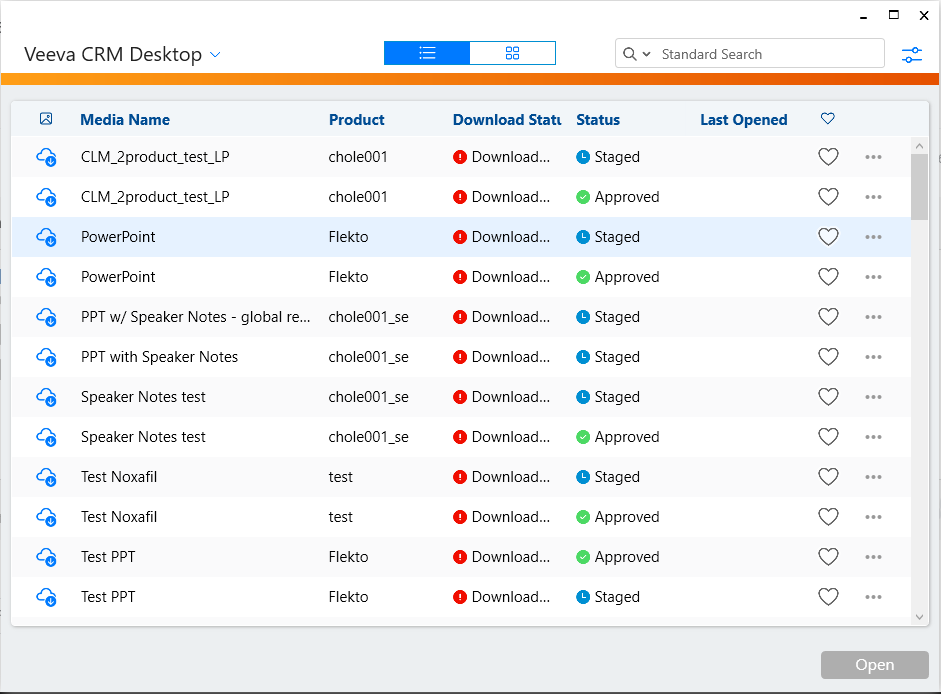Expand the Veeva CRM Desktop dropdown chevron
This screenshot has width=941, height=694.
tap(215, 55)
